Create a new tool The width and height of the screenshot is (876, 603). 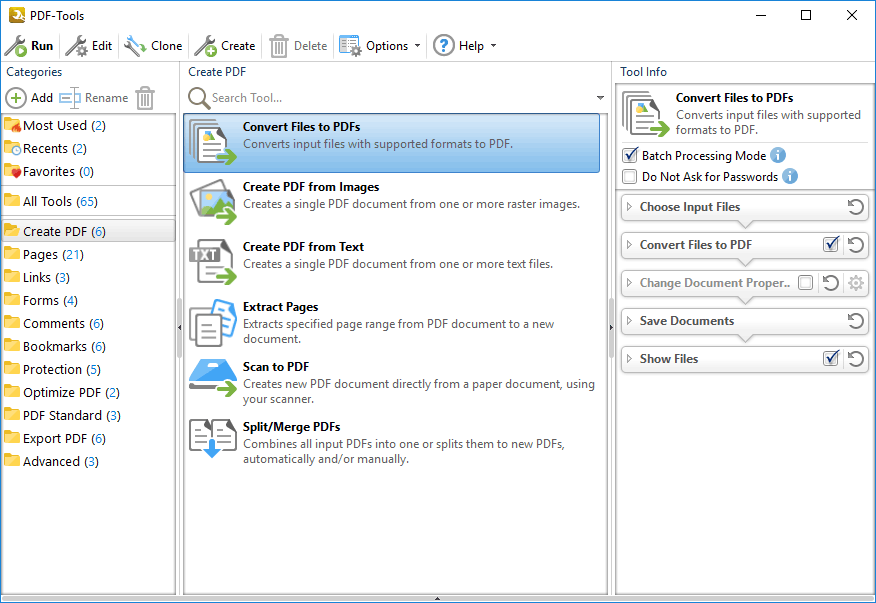point(225,46)
